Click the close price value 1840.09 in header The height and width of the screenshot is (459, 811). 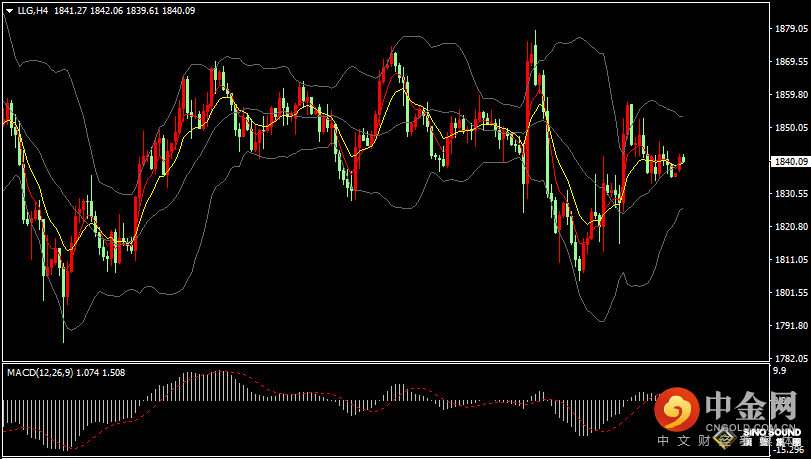click(179, 10)
